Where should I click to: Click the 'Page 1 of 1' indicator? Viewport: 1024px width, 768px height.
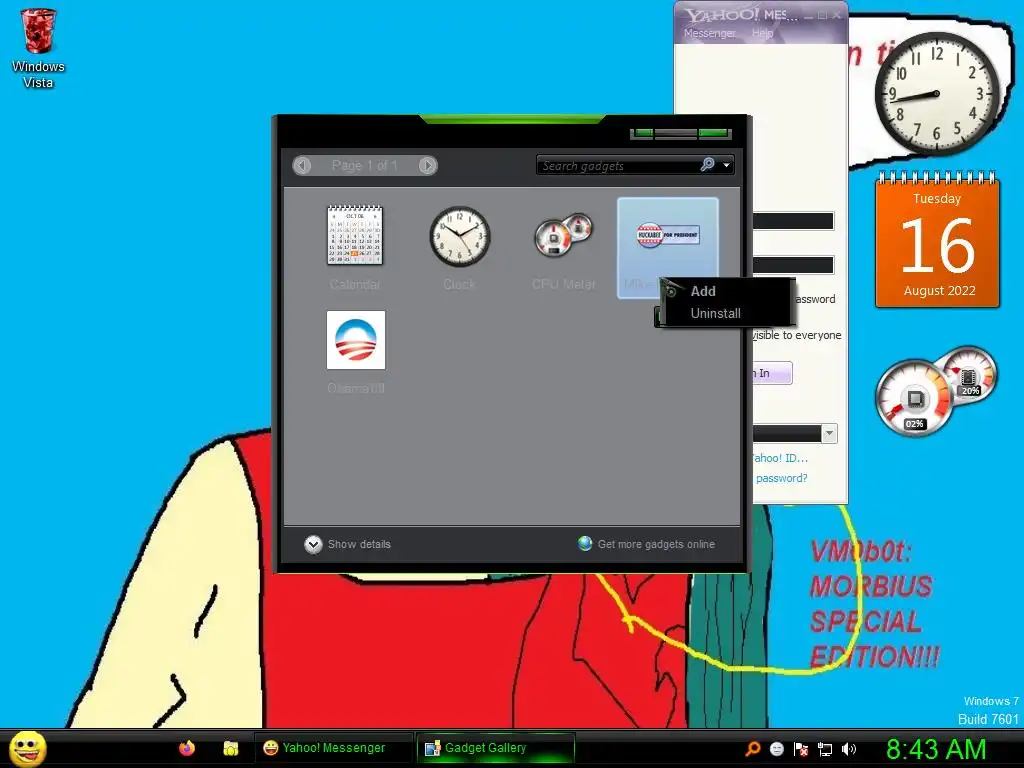(364, 165)
